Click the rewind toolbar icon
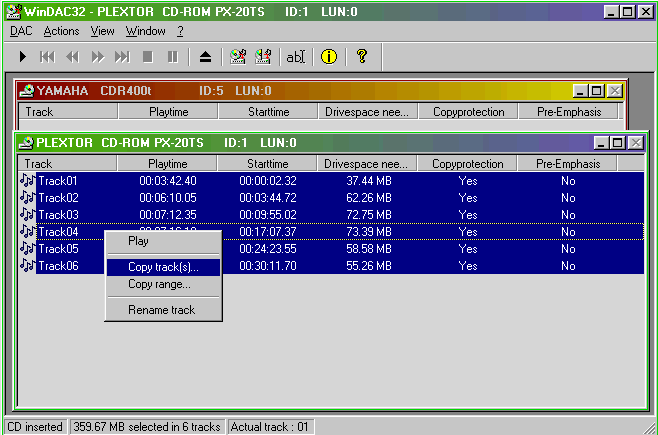 tap(73, 57)
